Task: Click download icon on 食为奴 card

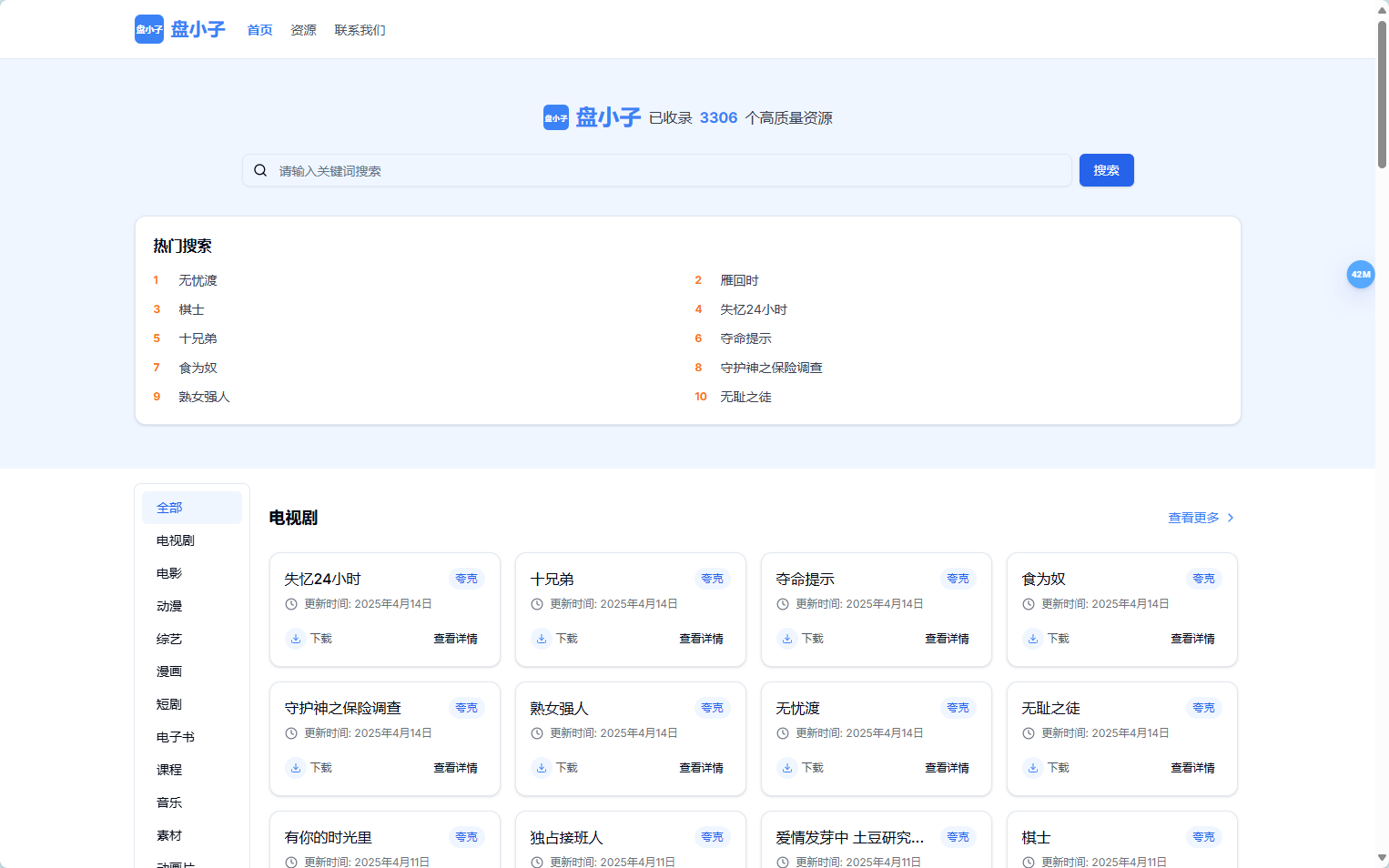Action: click(x=1033, y=639)
